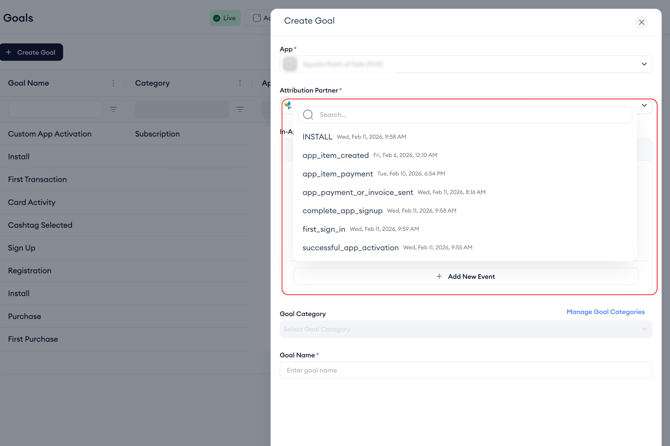This screenshot has width=670, height=446.
Task: Open Goal Name column options menu
Action: point(113,84)
